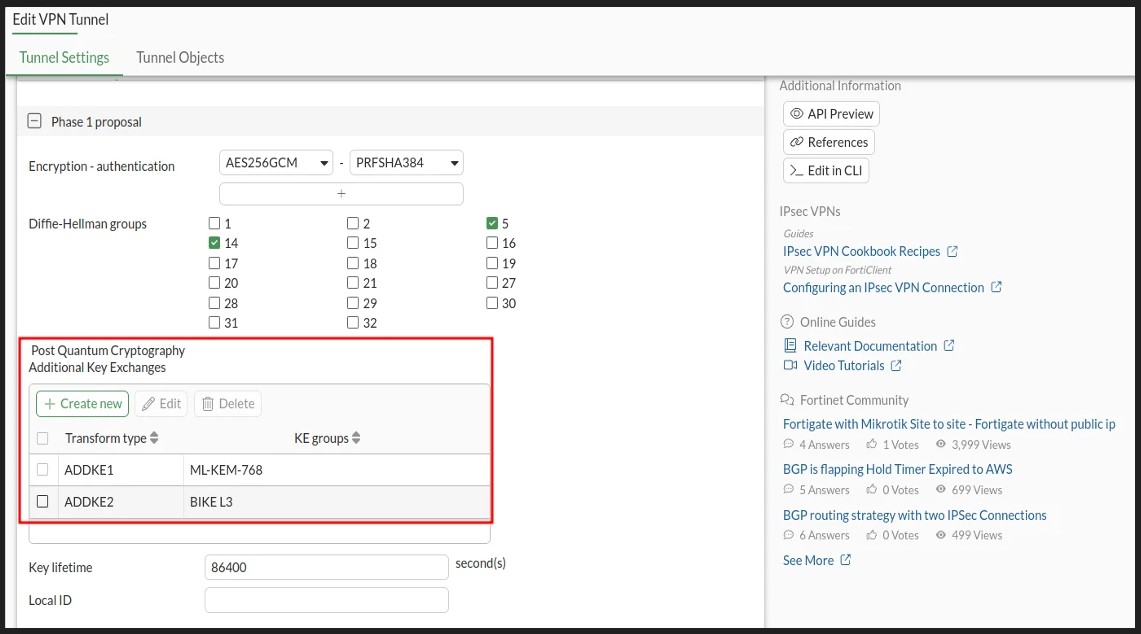Click the external link icon beside IPsec VPN Cookbook Recipes
This screenshot has height=634, width=1141.
click(x=952, y=251)
